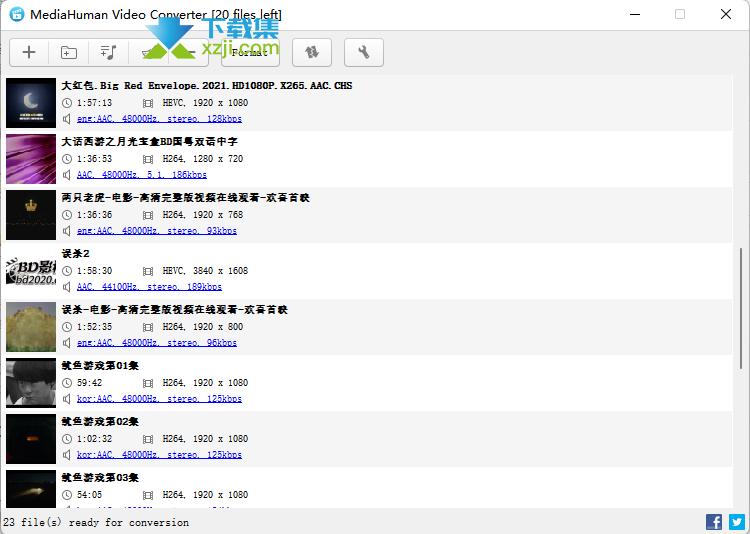This screenshot has width=750, height=534.
Task: Open audio link AAC 48000Hz 5.1 186kbps
Action: pos(142,175)
